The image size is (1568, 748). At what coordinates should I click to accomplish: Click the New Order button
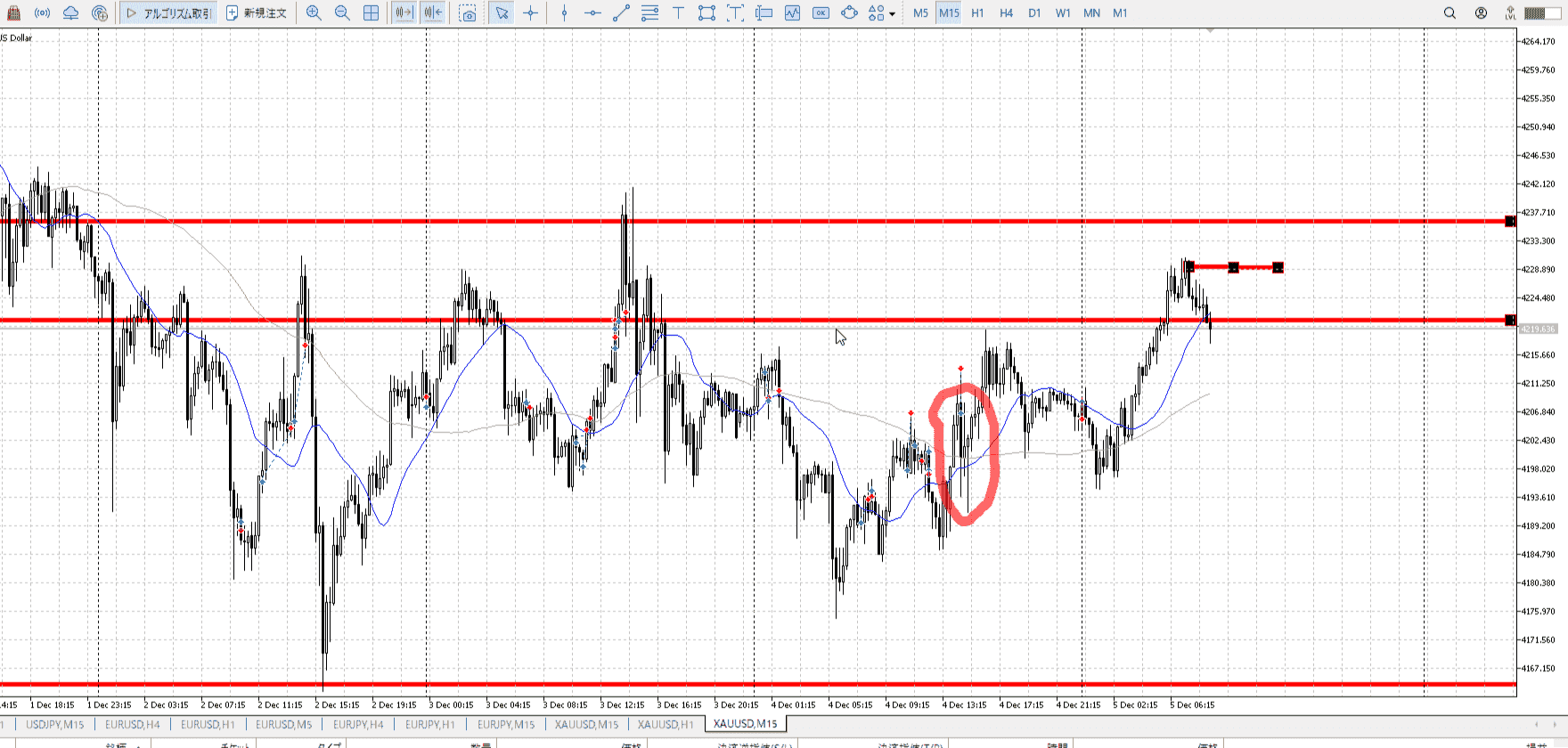coord(257,13)
